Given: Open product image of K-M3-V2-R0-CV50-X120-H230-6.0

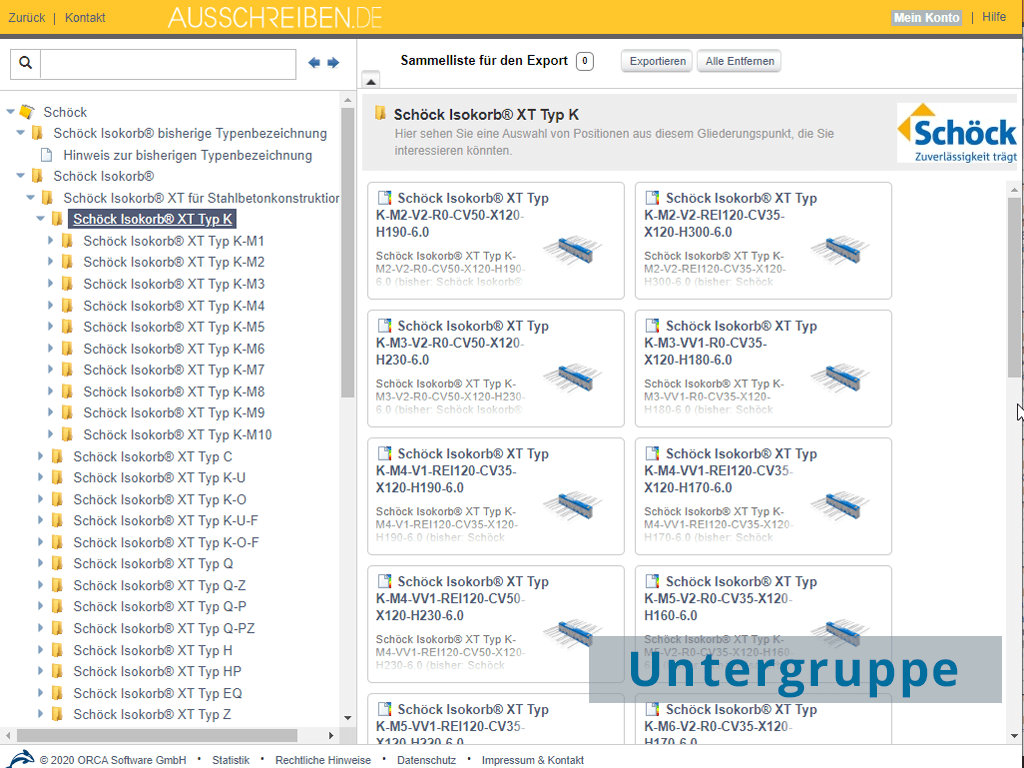Looking at the screenshot, I should [573, 377].
